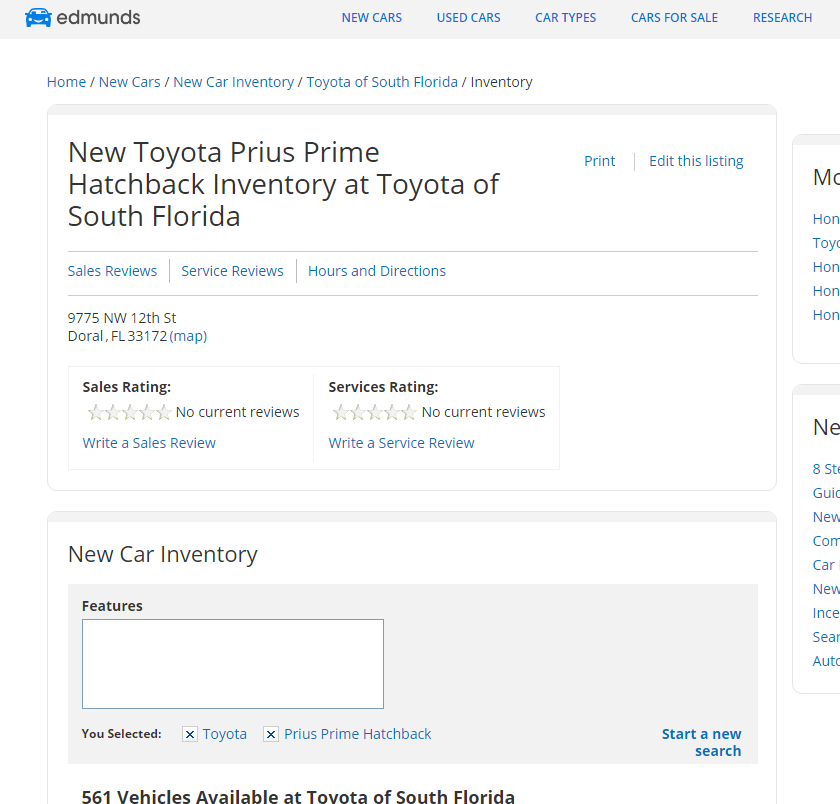Image resolution: width=840 pixels, height=804 pixels.
Task: Switch to Sales Reviews tab
Action: point(112,271)
